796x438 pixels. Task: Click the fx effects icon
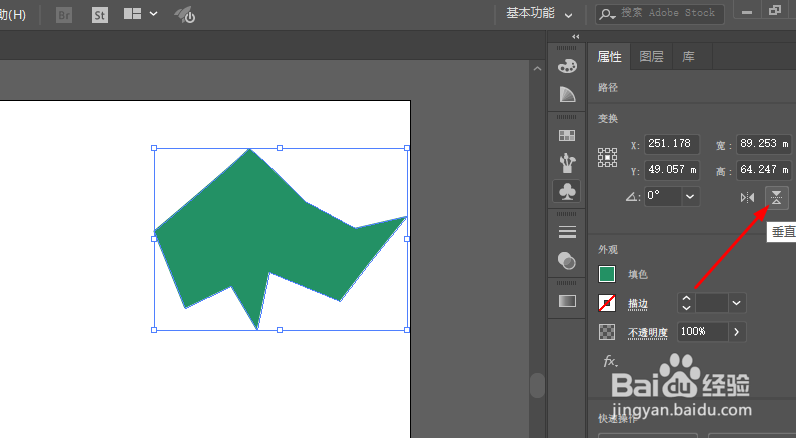[610, 361]
